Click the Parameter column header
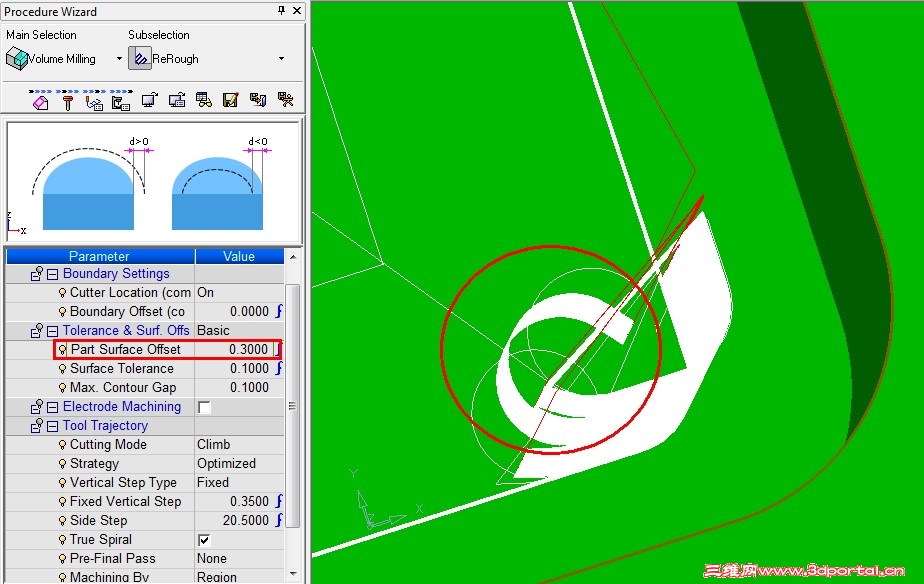The height and width of the screenshot is (584, 924). pyautogui.click(x=100, y=256)
